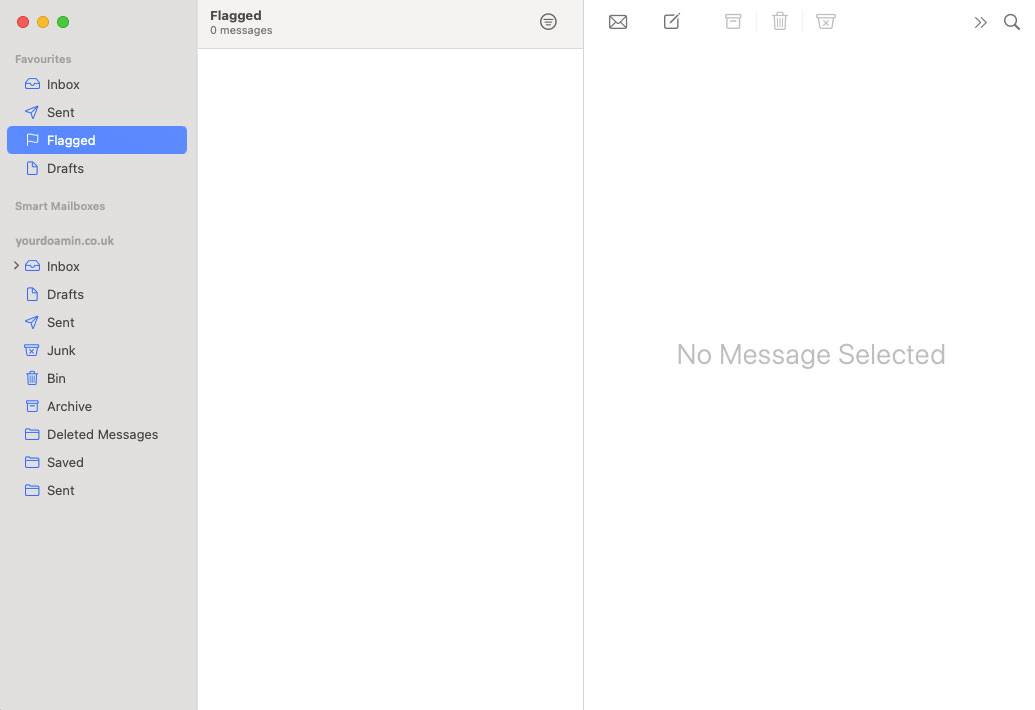1035x710 pixels.
Task: Click the Get Mail envelope icon
Action: click(x=618, y=22)
